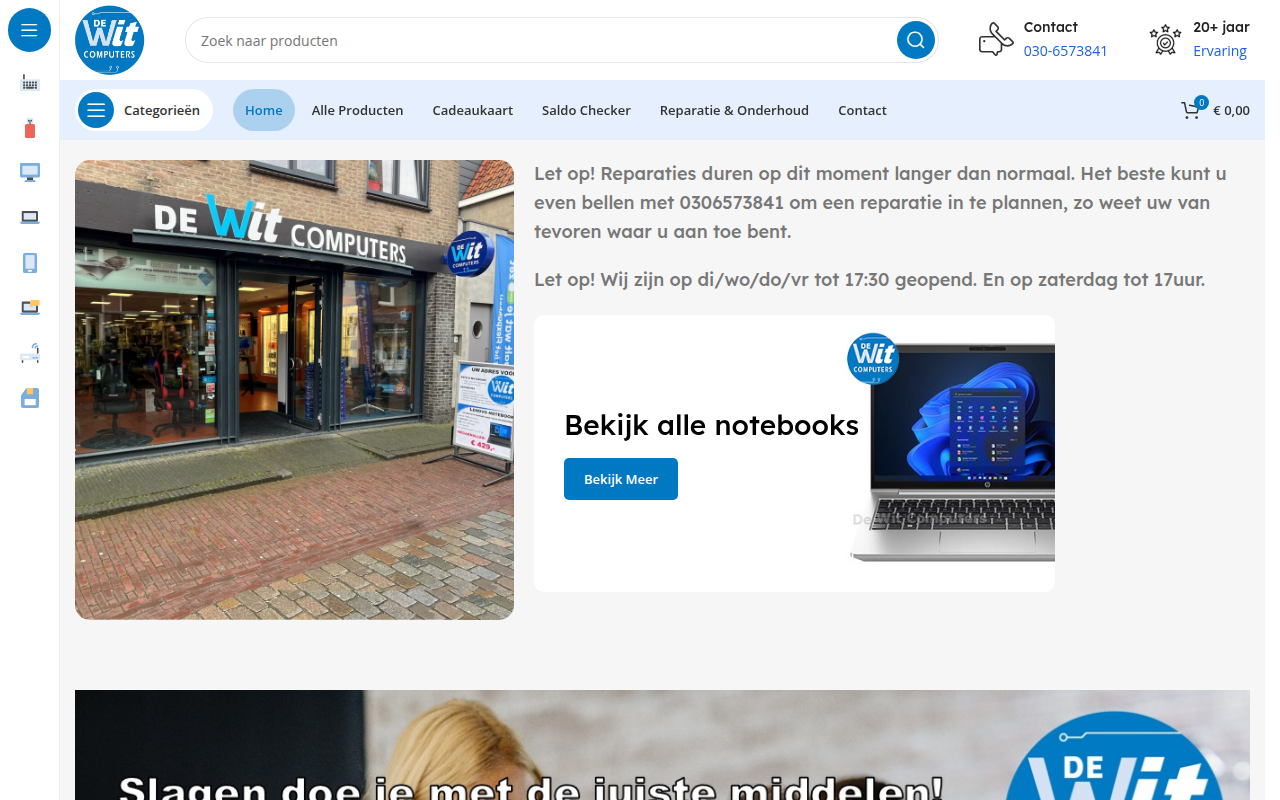
Task: Click the 'Bekijk alle notebooks' heading
Action: 711,425
